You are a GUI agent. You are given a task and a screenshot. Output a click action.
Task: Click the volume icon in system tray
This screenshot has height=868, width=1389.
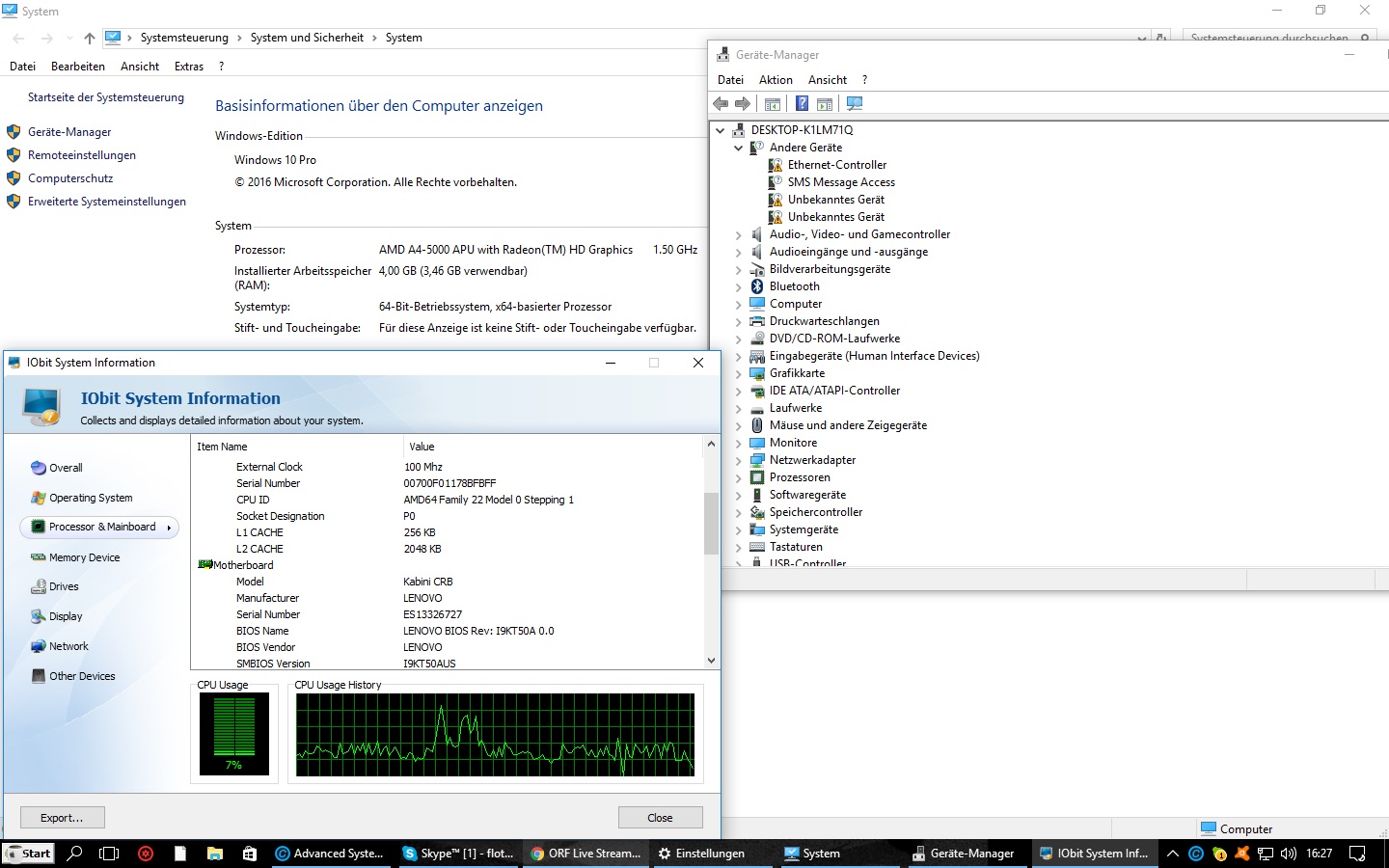(x=1289, y=854)
